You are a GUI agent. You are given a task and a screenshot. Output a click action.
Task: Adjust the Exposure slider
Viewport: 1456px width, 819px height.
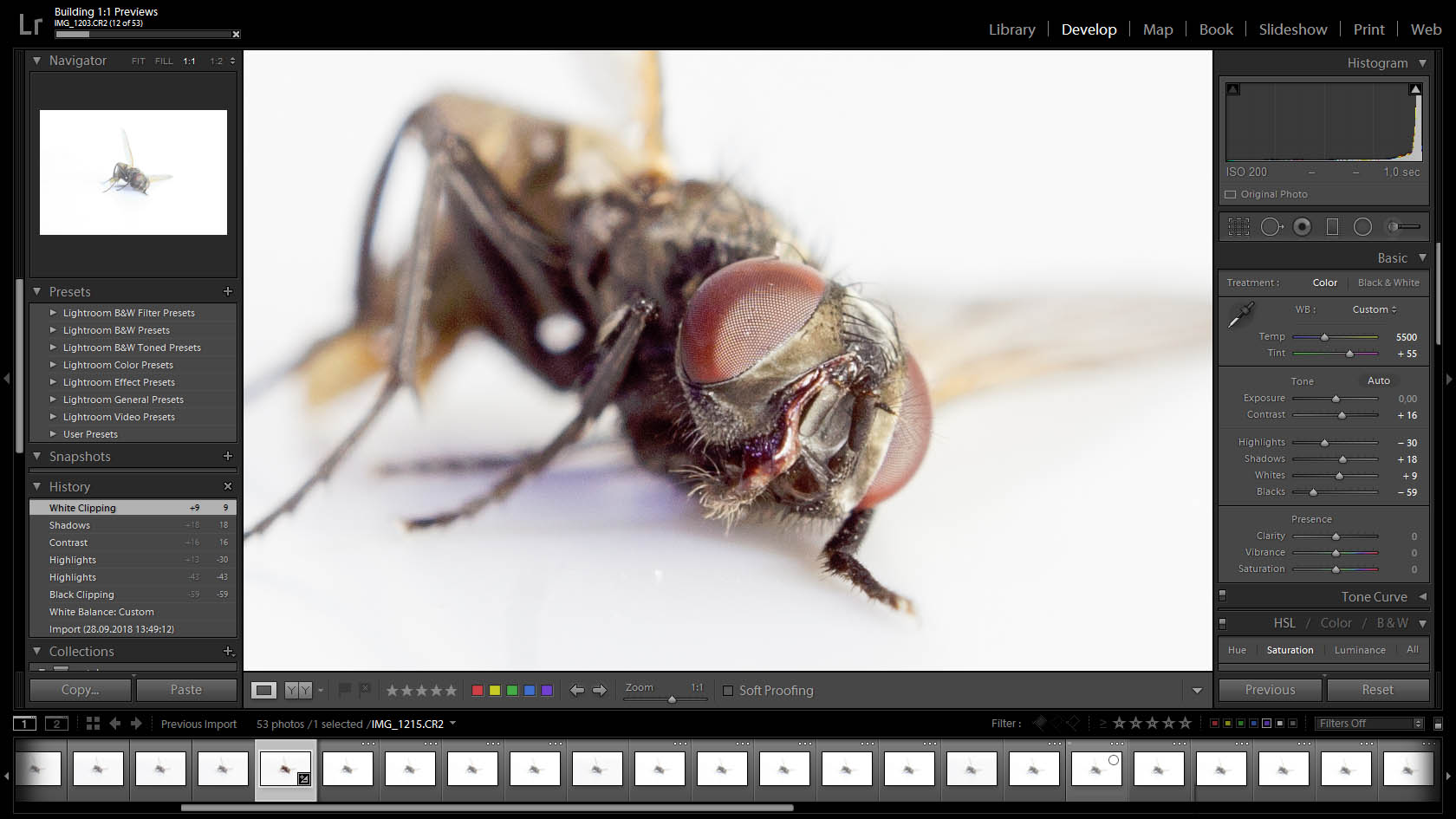[1336, 399]
